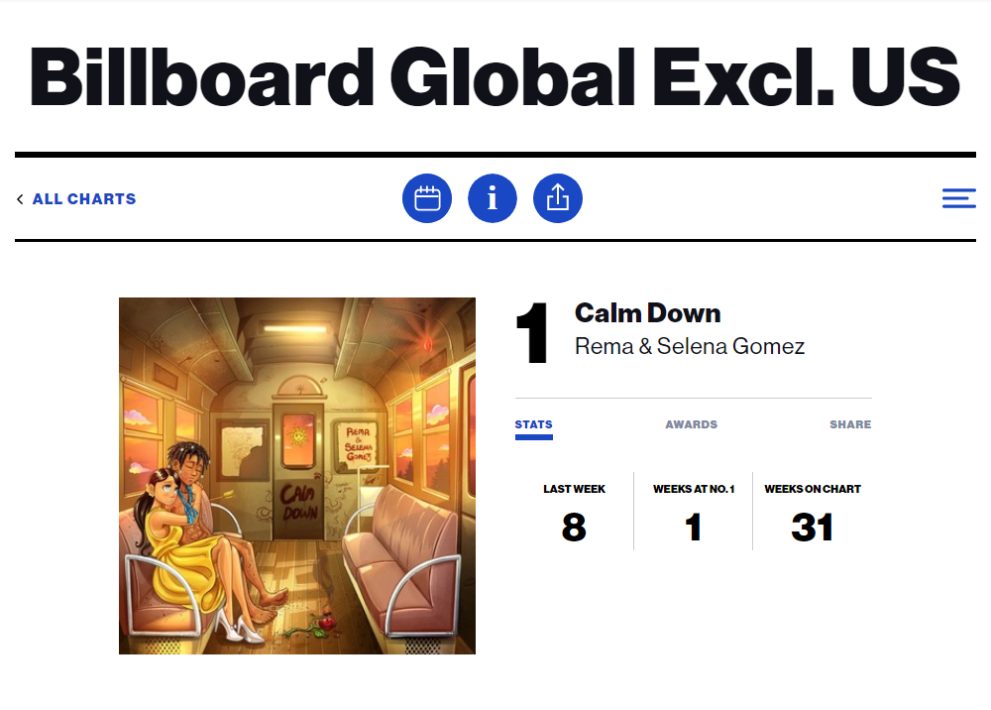Click the WEEKS ON CHART label
The height and width of the screenshot is (710, 991).
pos(812,489)
